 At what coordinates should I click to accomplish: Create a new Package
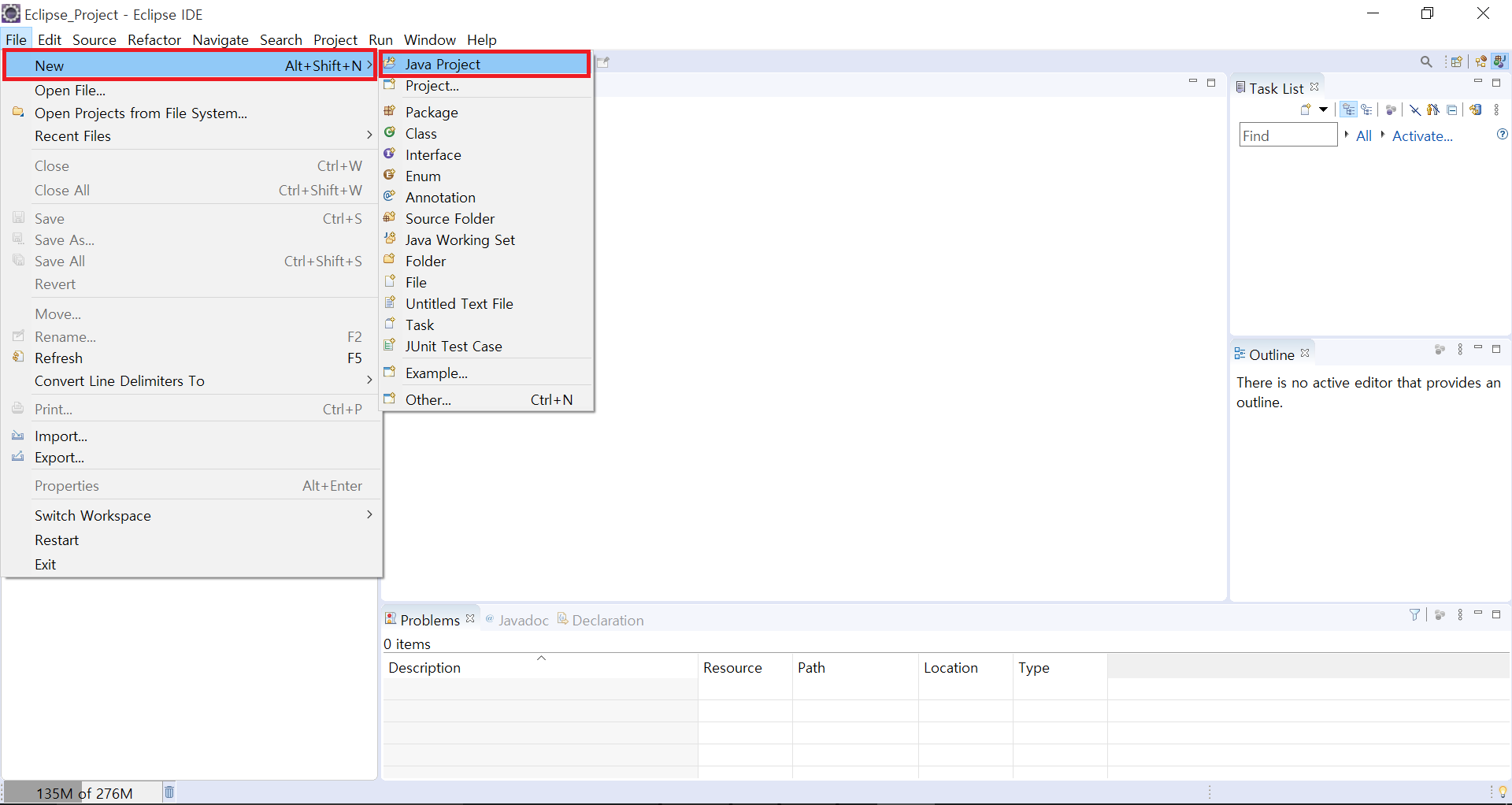point(486,112)
